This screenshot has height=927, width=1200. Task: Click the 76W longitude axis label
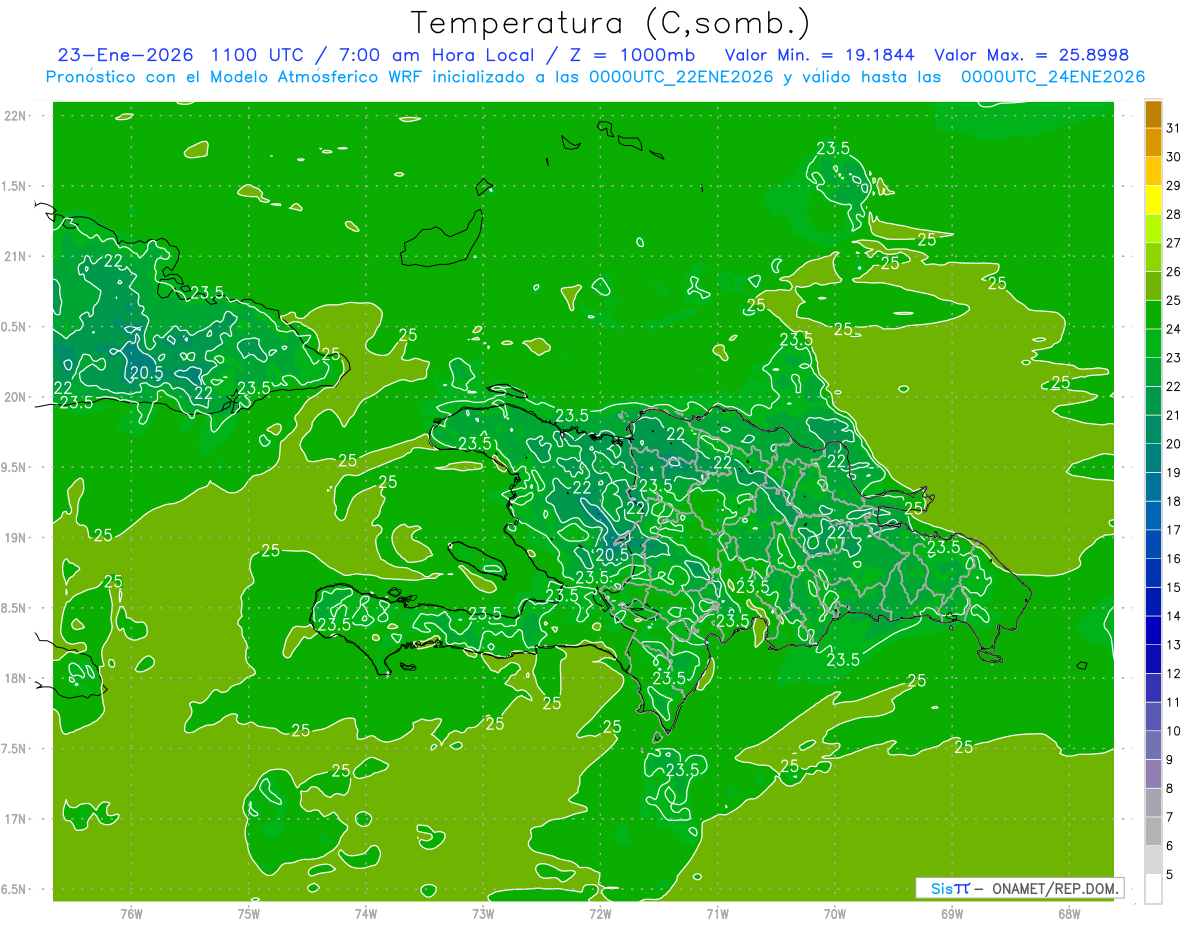[x=131, y=913]
